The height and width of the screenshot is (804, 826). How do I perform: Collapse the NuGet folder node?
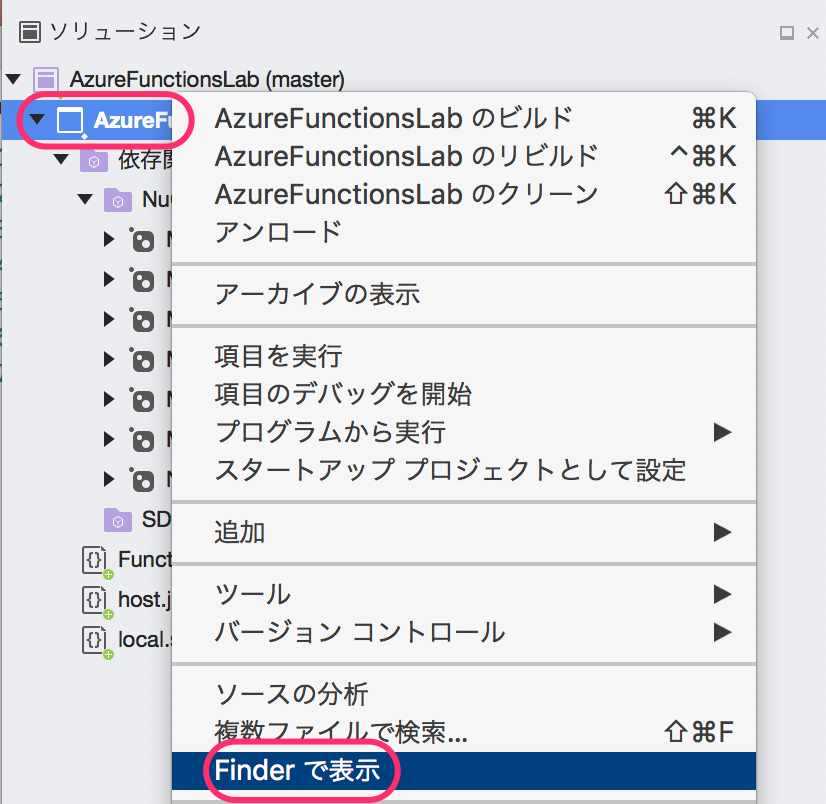tap(85, 199)
